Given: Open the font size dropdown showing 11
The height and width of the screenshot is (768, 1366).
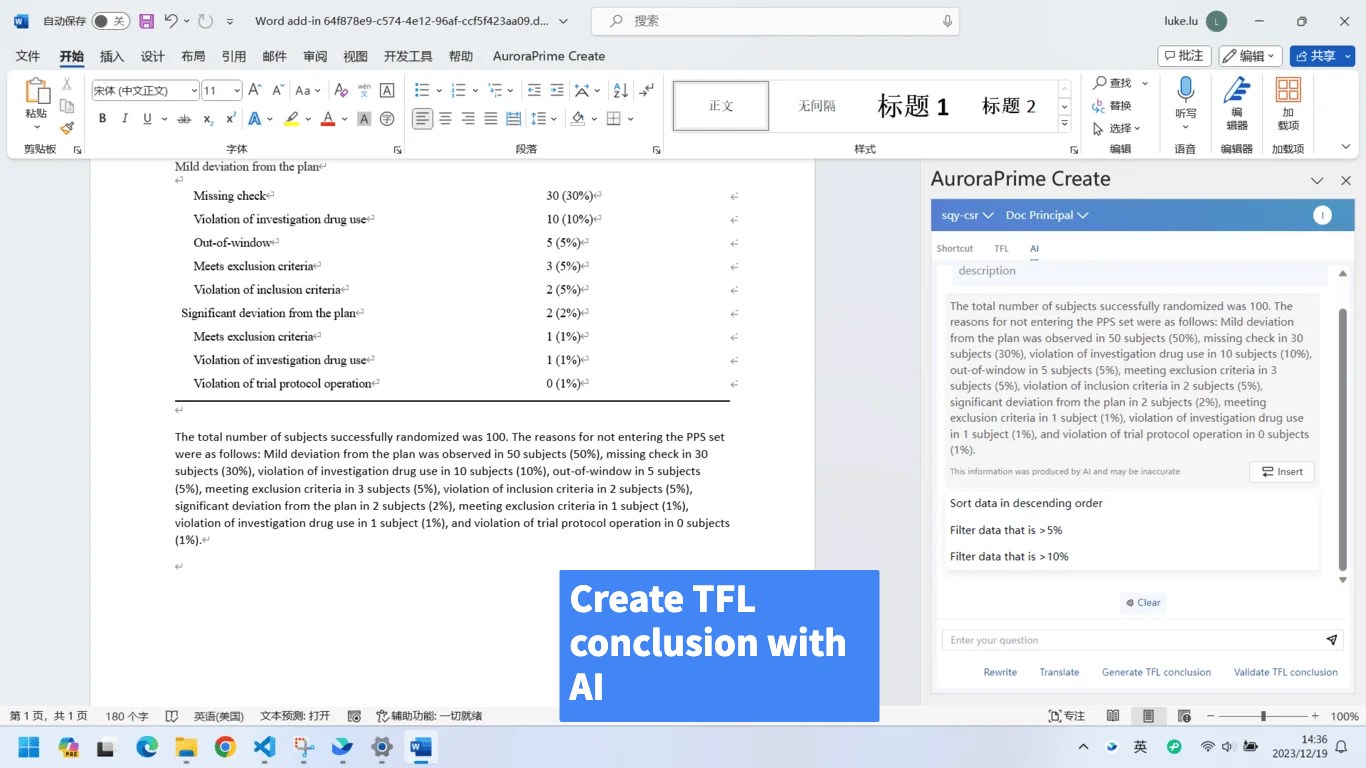Looking at the screenshot, I should pos(236,91).
